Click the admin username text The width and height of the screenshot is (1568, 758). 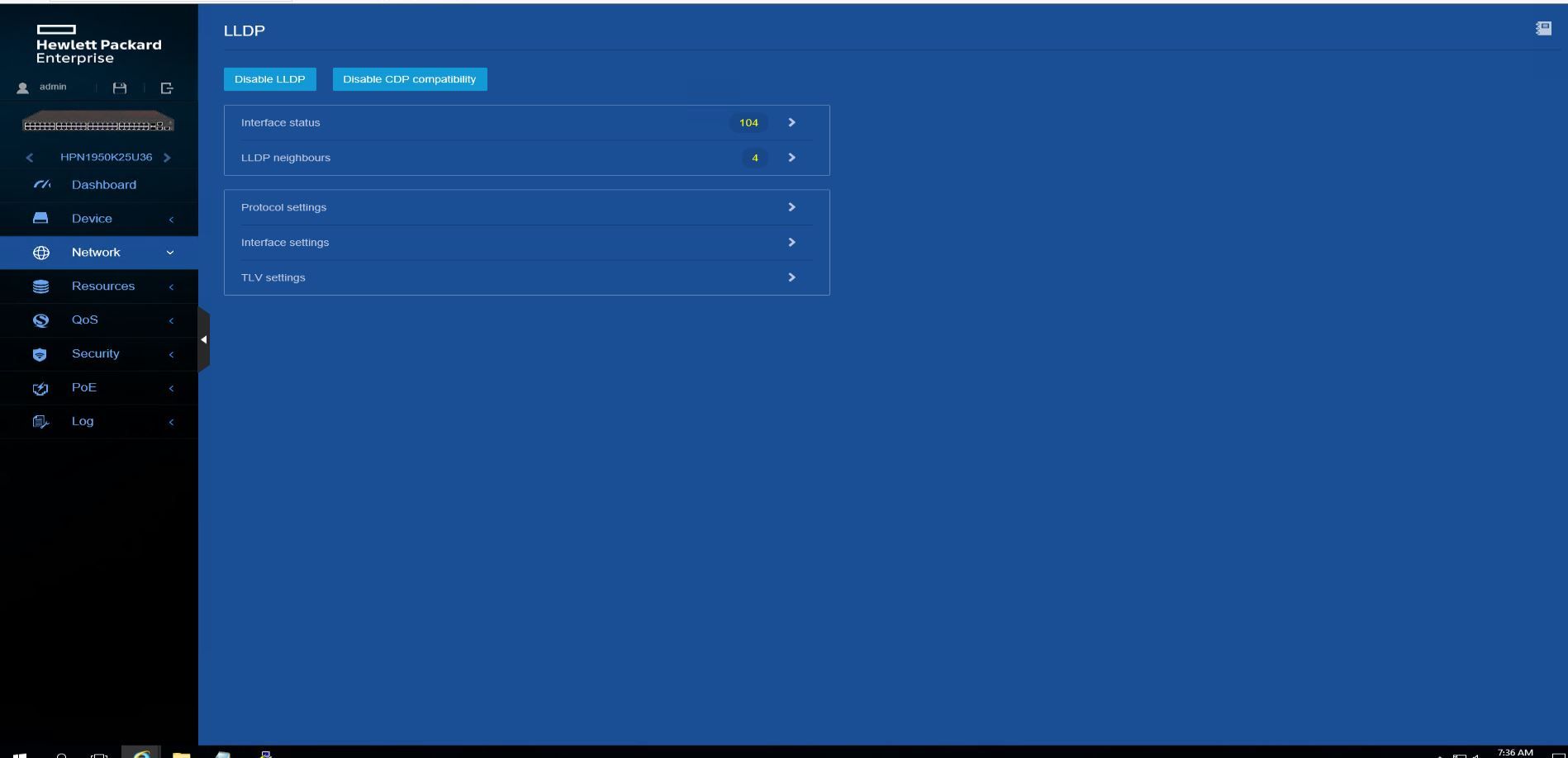(x=53, y=87)
